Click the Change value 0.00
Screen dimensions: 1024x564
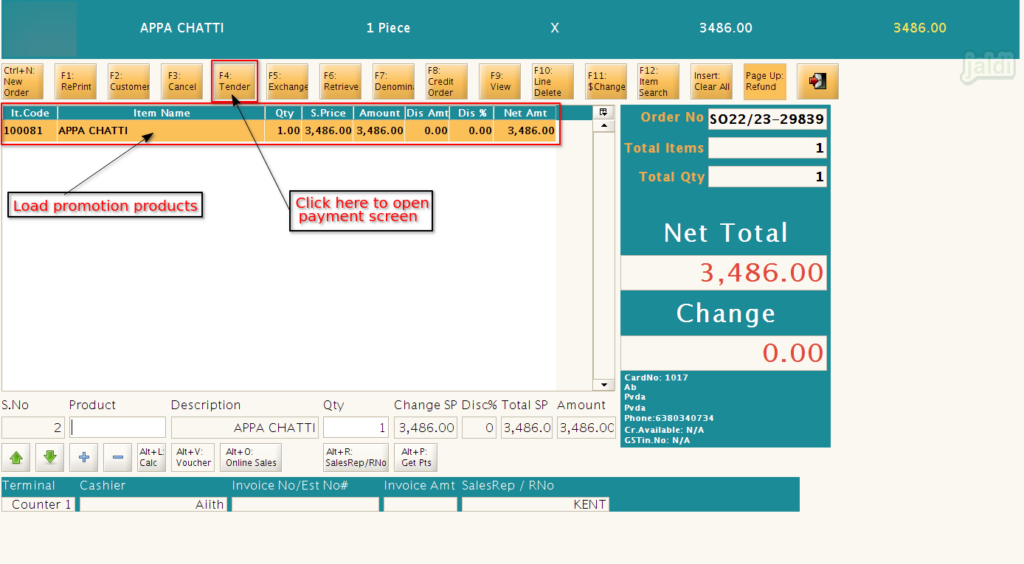pyautogui.click(x=724, y=352)
